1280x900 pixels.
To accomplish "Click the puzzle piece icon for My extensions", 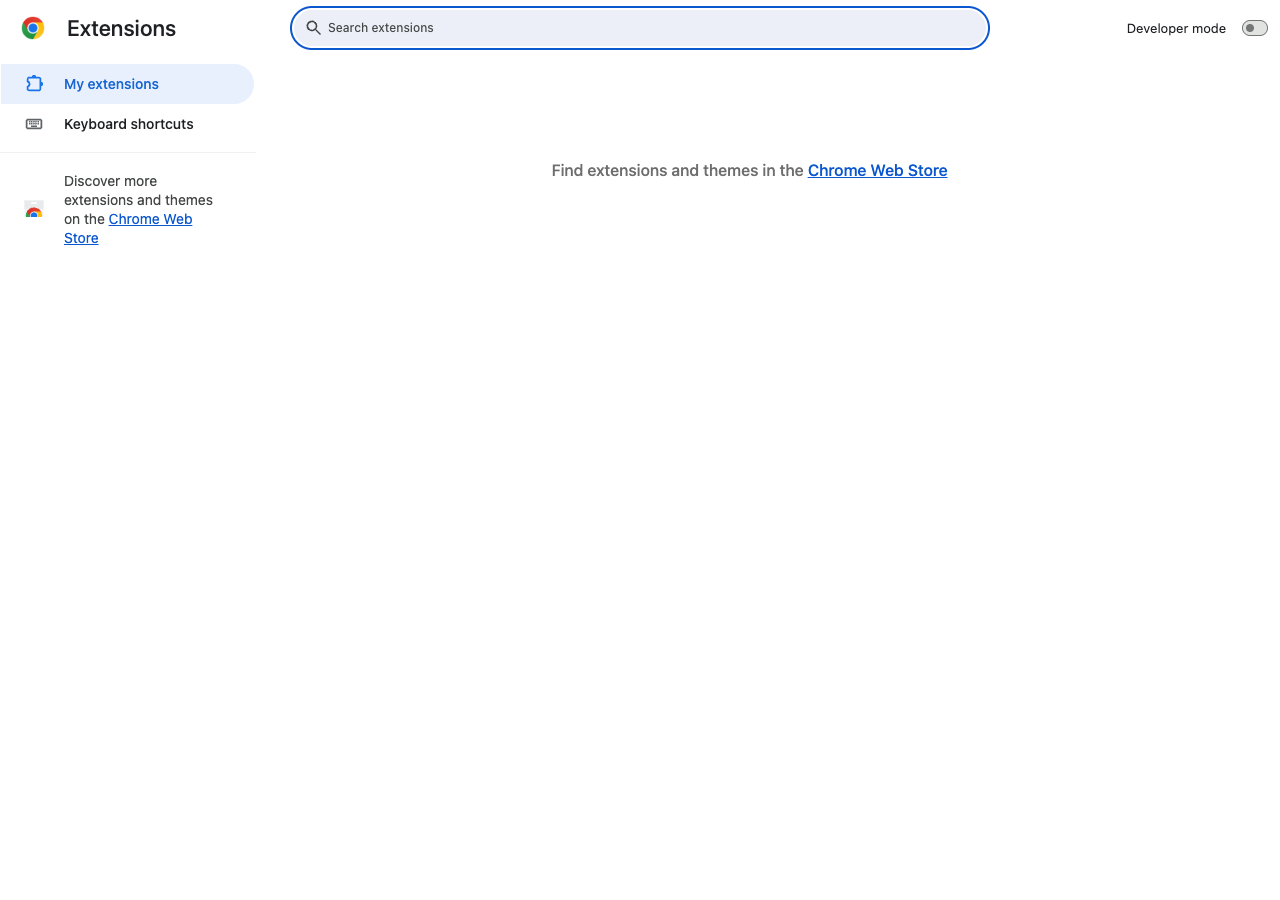I will [34, 84].
